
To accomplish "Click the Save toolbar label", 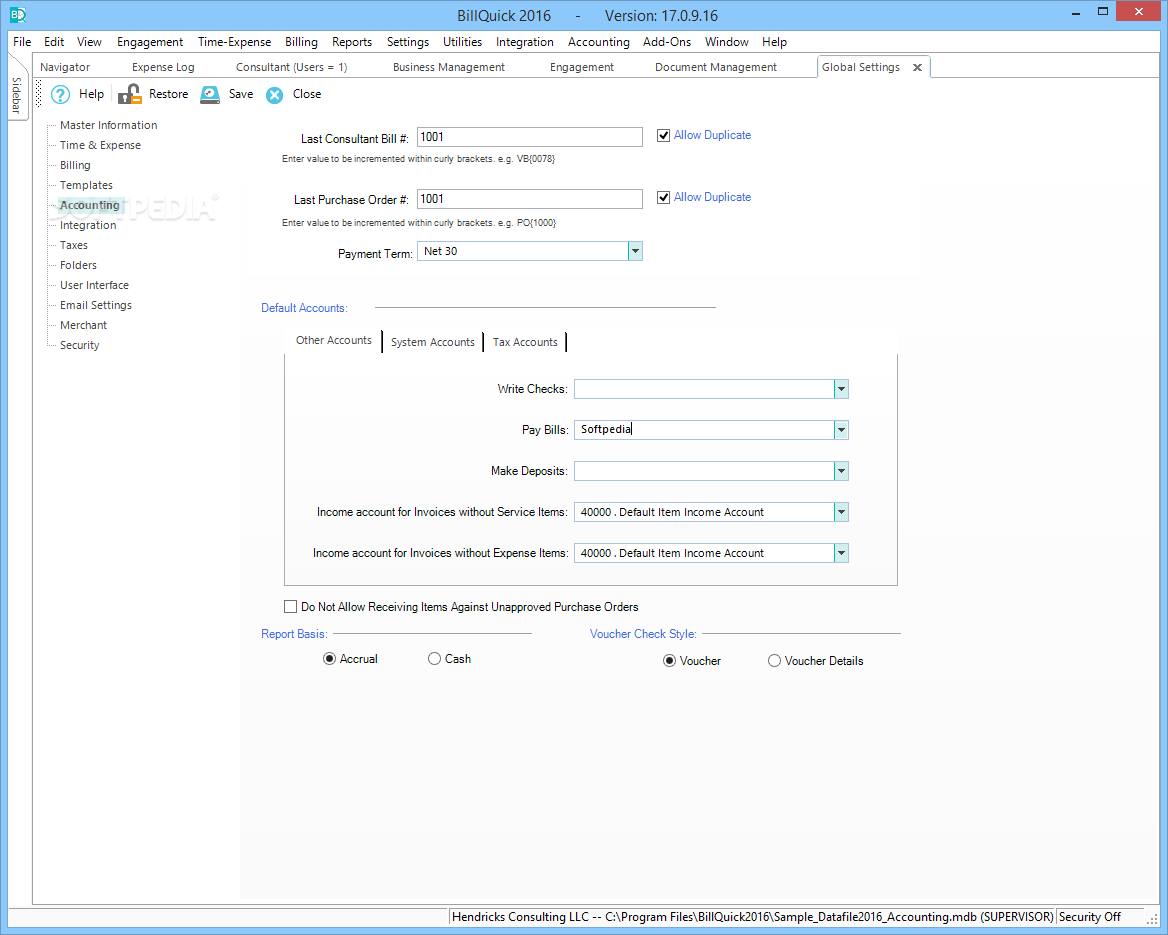I will (241, 94).
